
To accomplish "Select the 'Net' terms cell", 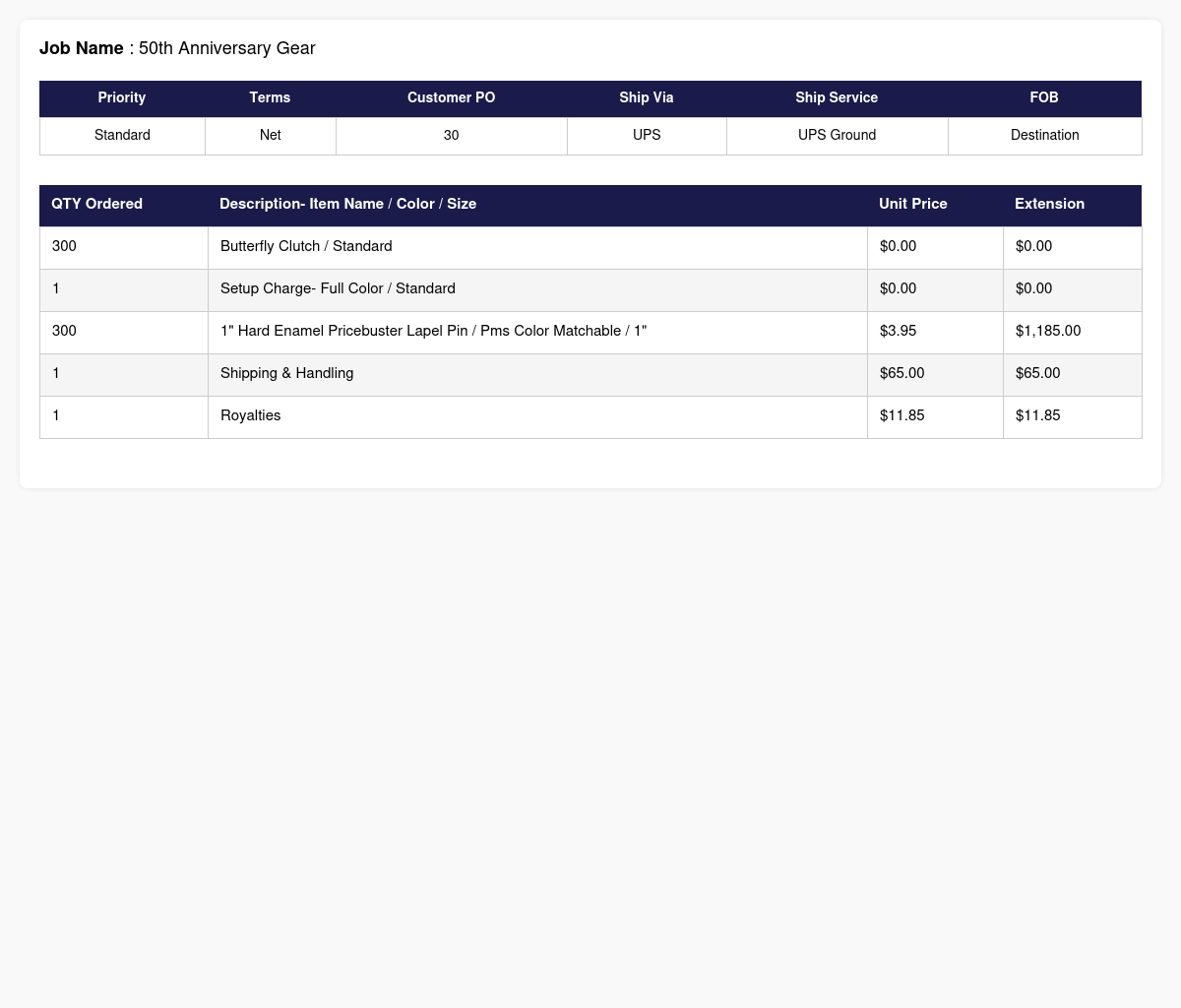I will pyautogui.click(x=270, y=136).
